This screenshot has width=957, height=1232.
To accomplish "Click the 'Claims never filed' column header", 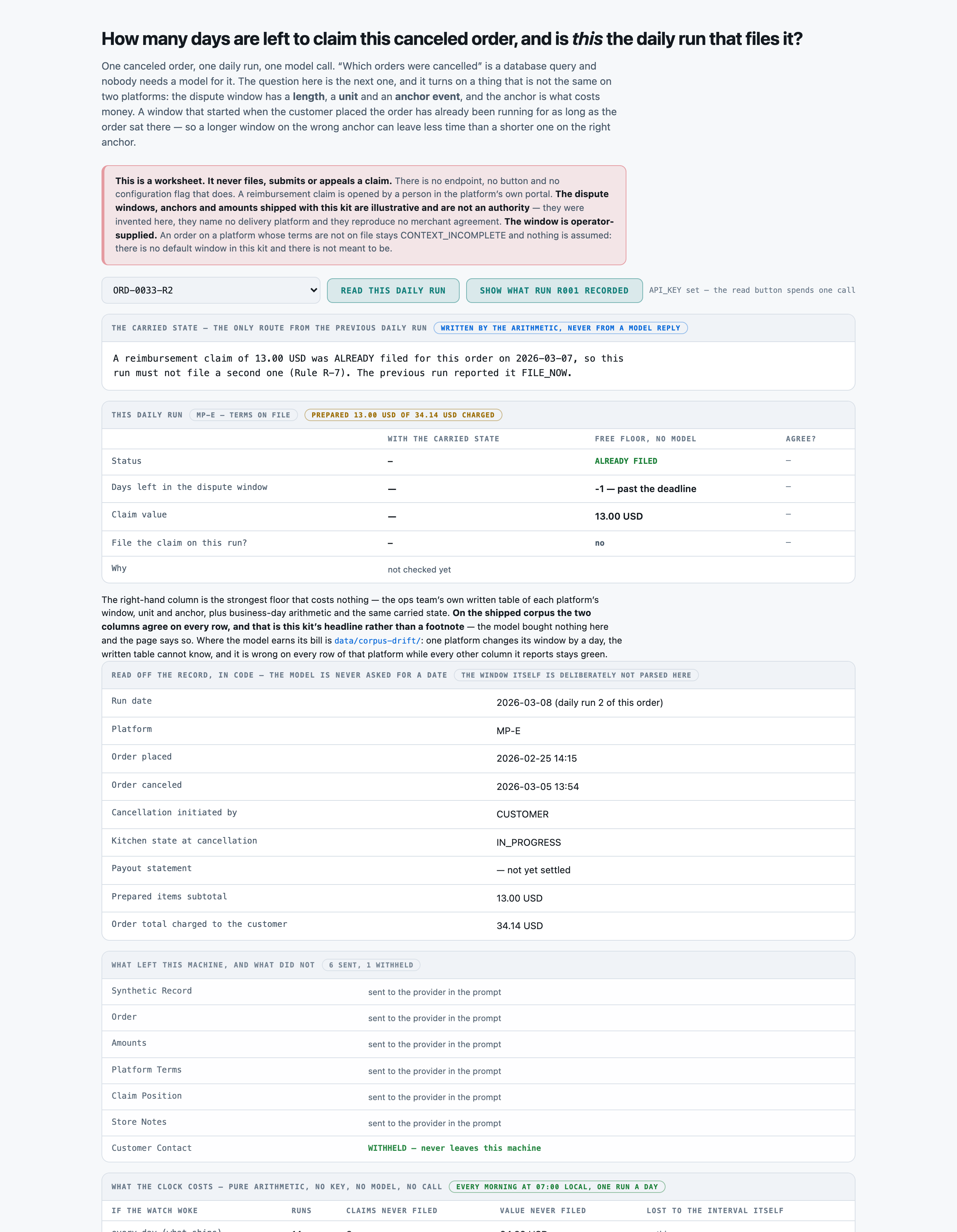I will (x=391, y=1211).
